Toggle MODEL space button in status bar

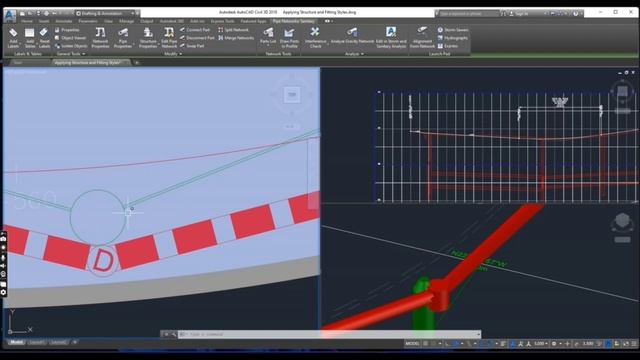[x=412, y=344]
